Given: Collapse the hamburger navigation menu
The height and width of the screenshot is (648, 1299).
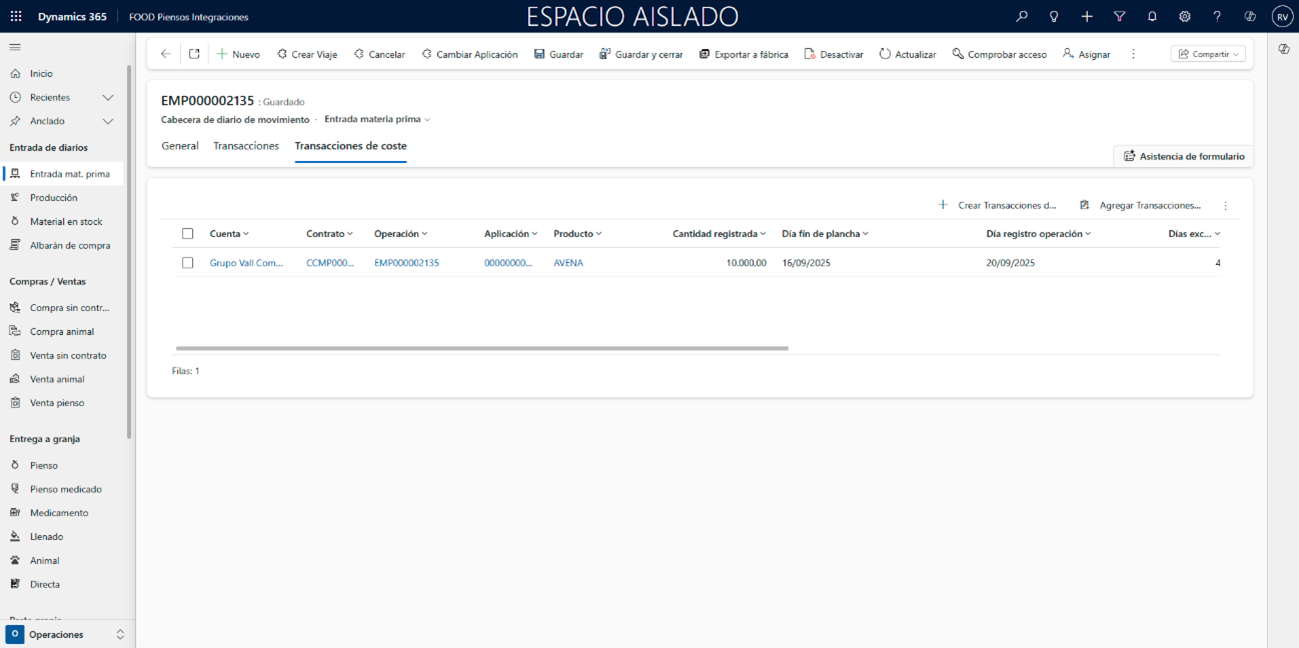Looking at the screenshot, I should (x=15, y=47).
